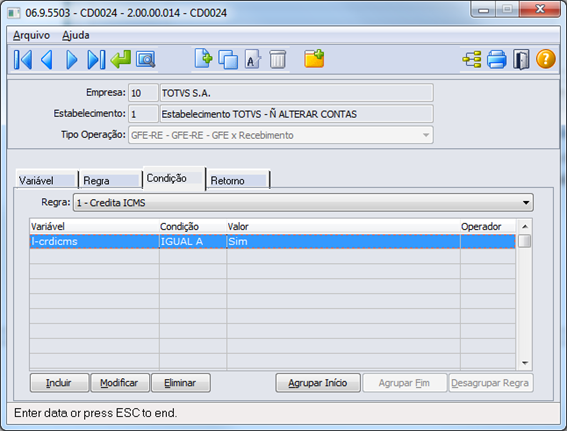
Task: Open the Ajuda menu
Action: (x=76, y=35)
